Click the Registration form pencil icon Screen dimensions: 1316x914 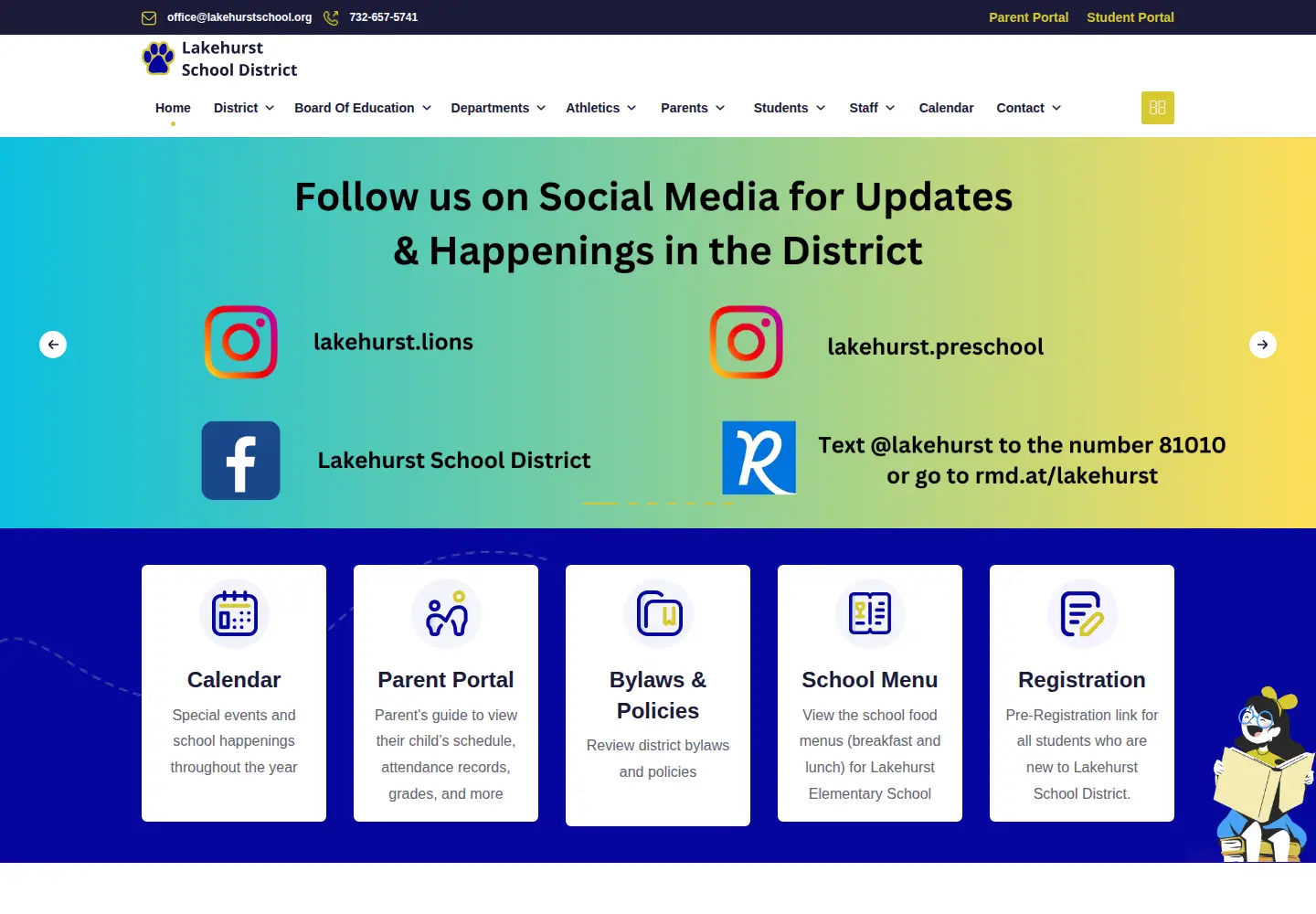1082,613
